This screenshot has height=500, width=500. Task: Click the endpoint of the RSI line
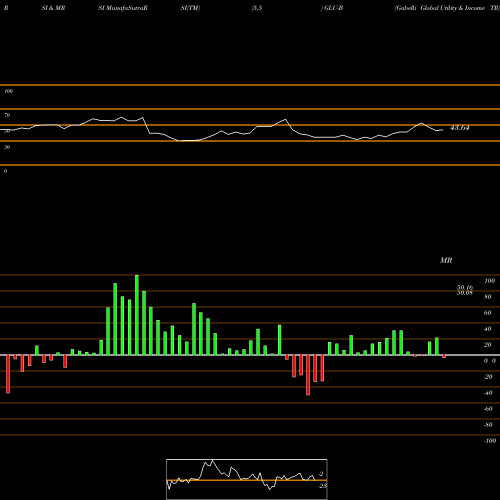(443, 130)
